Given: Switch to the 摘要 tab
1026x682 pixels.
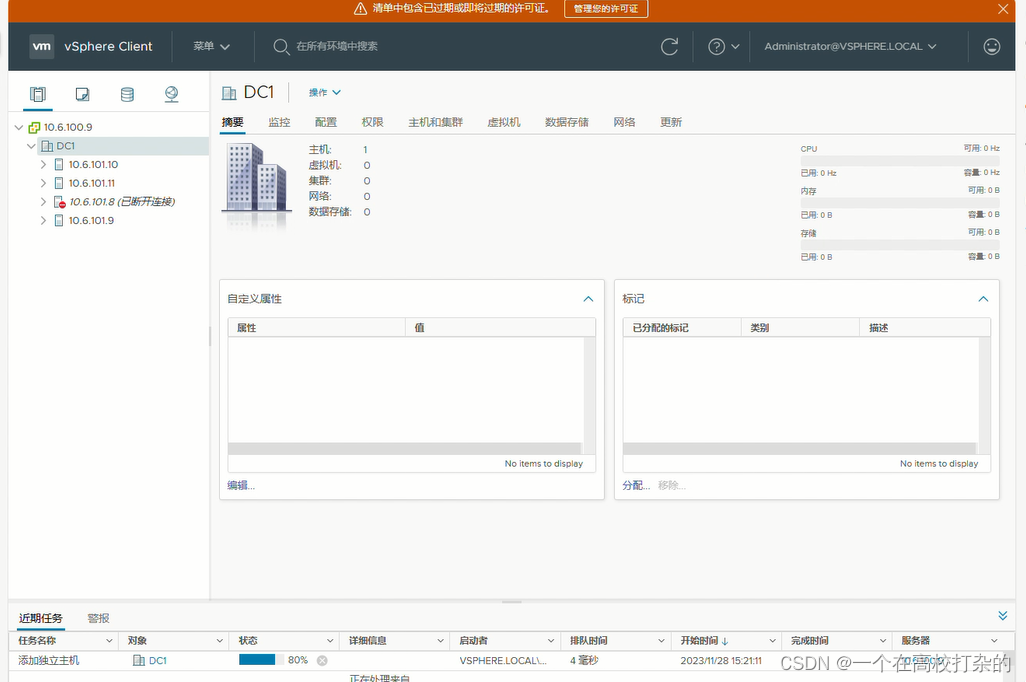Looking at the screenshot, I should point(232,122).
